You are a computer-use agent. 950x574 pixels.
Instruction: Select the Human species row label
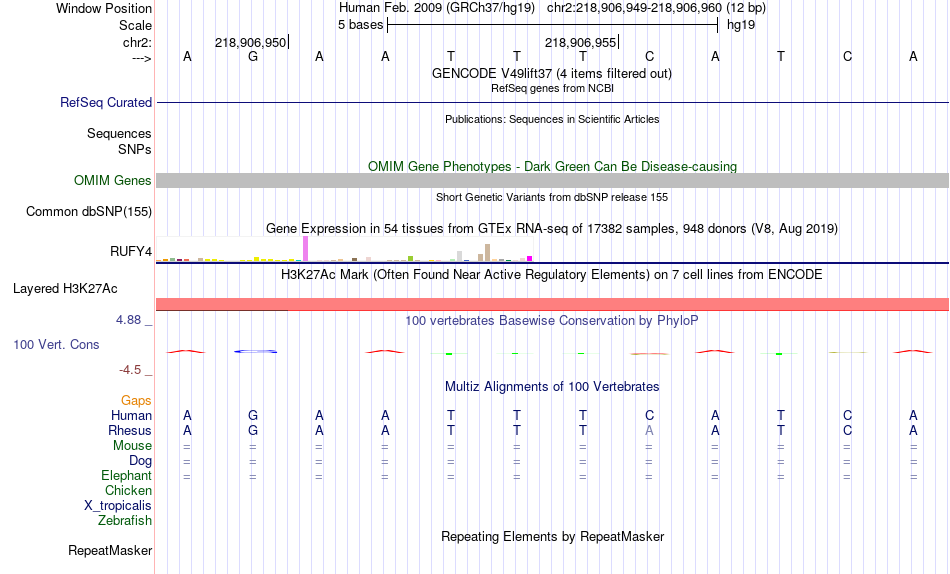[131, 416]
